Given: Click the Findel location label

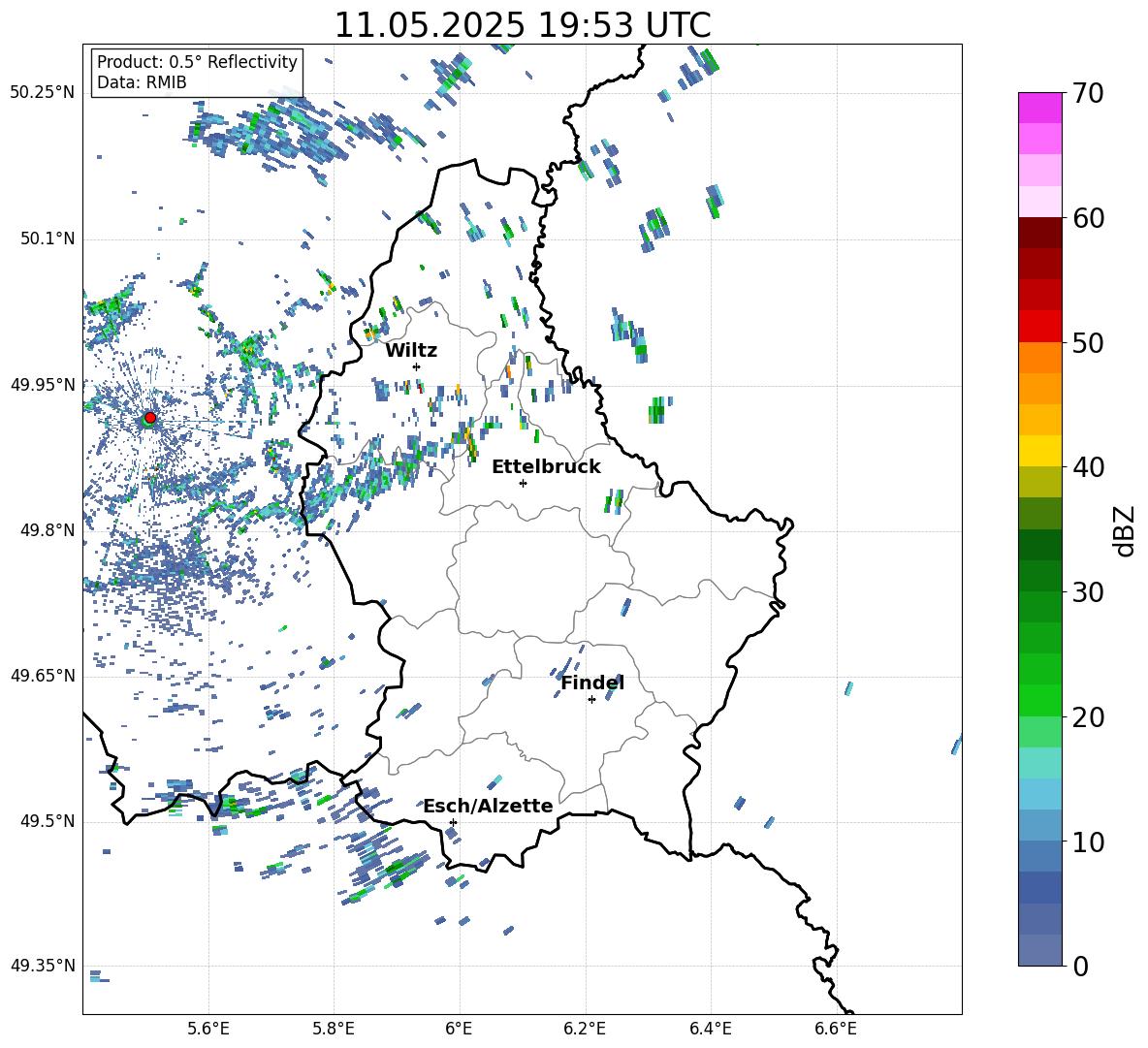Looking at the screenshot, I should coord(592,683).
